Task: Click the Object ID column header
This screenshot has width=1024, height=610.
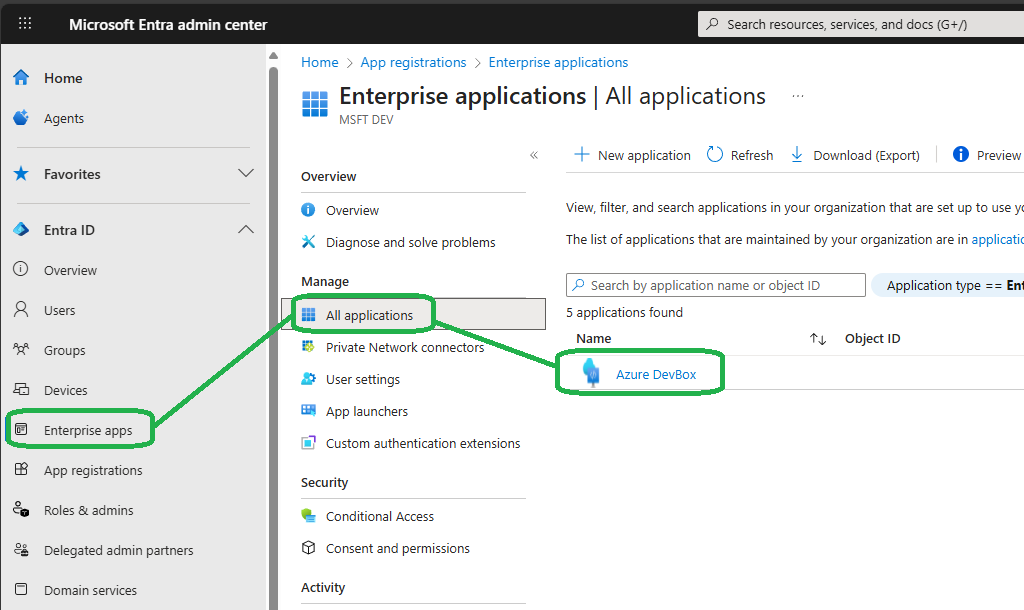Action: [872, 338]
